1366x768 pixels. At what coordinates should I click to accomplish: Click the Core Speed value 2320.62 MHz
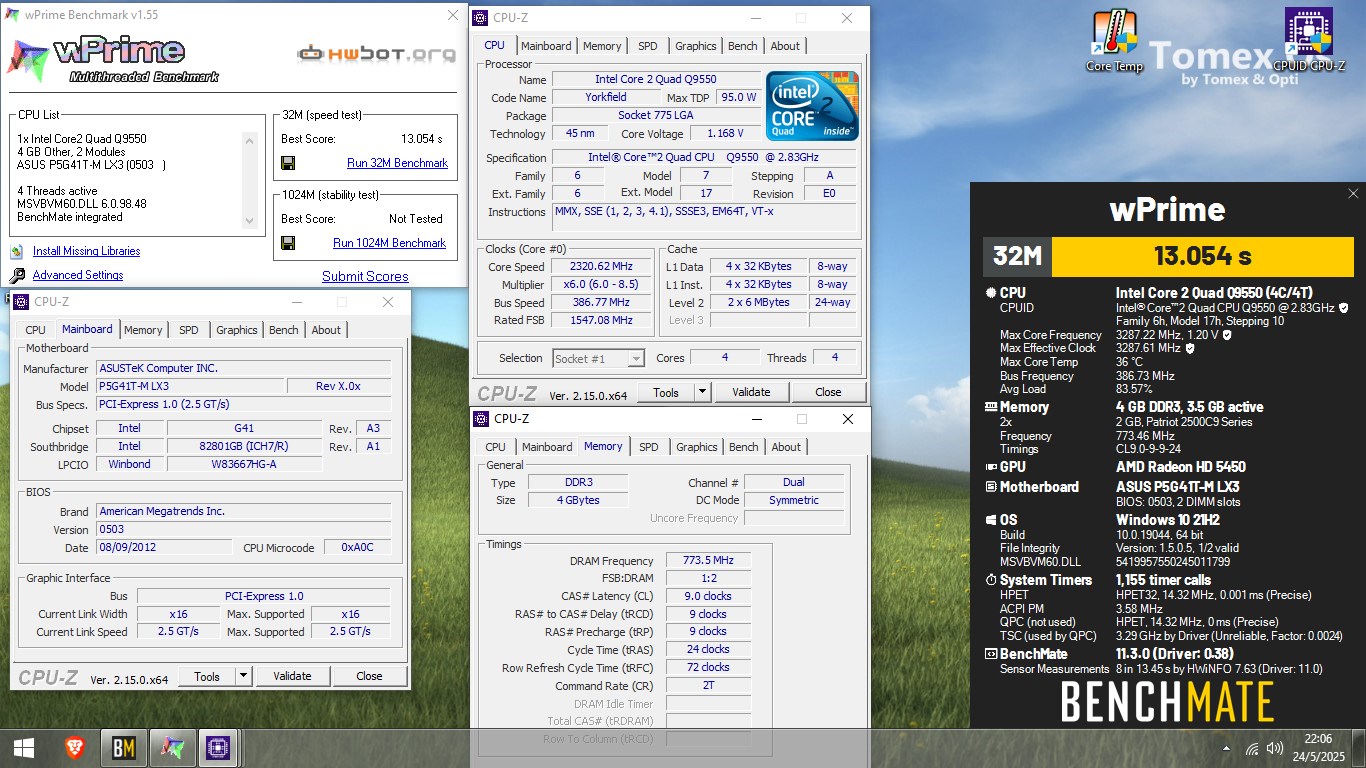point(602,267)
